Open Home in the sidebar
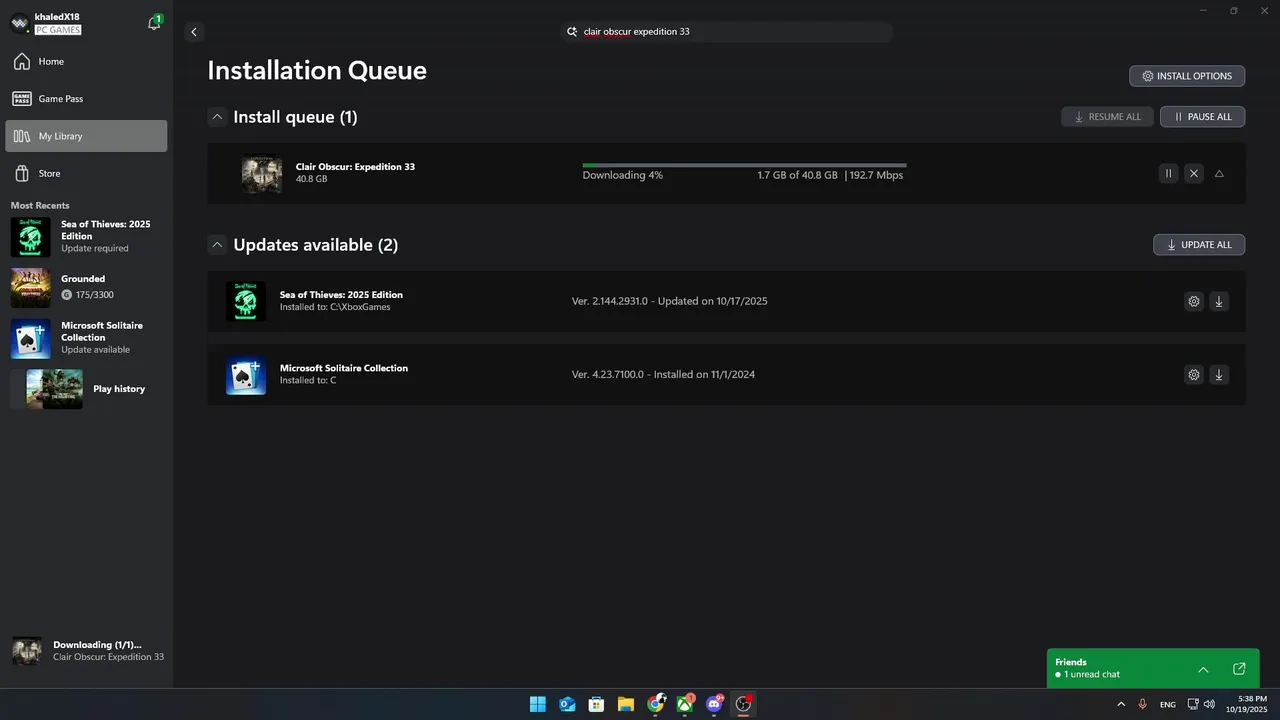This screenshot has height=720, width=1280. [86, 62]
